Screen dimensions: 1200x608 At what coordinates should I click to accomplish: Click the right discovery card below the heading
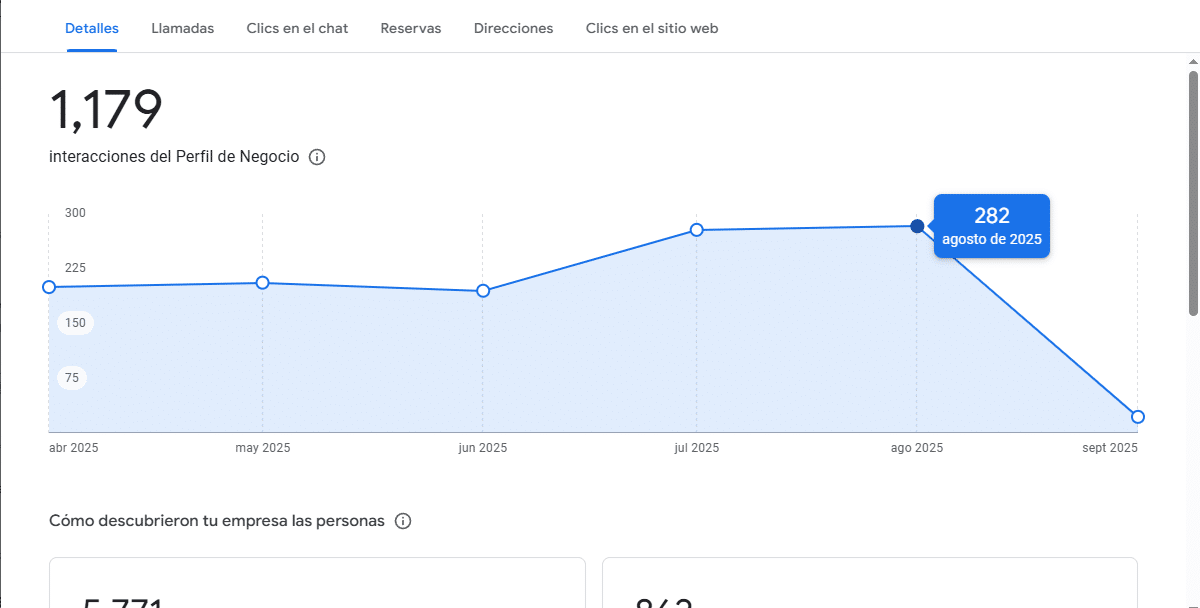point(869,585)
